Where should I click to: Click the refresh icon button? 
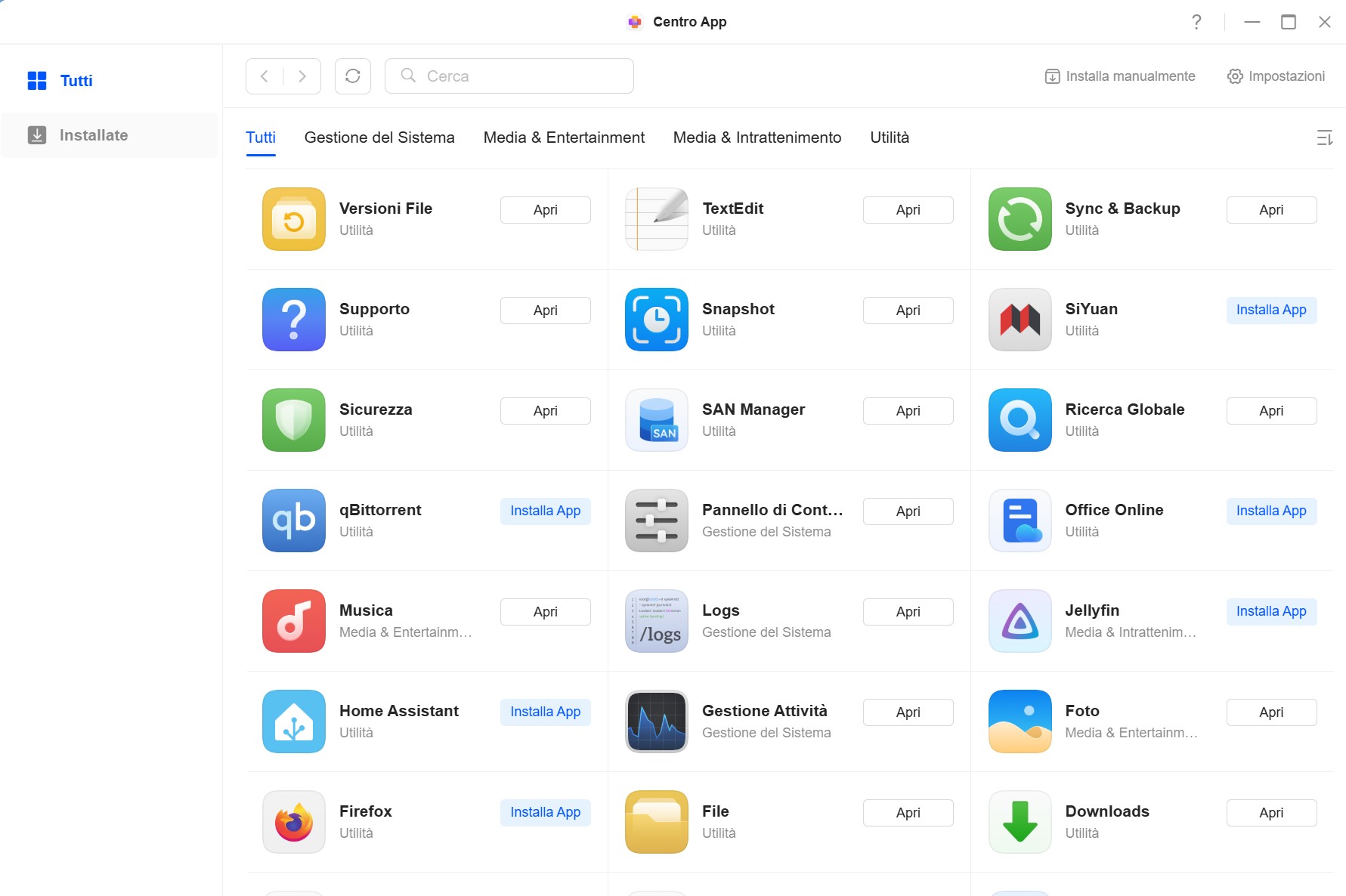click(353, 76)
